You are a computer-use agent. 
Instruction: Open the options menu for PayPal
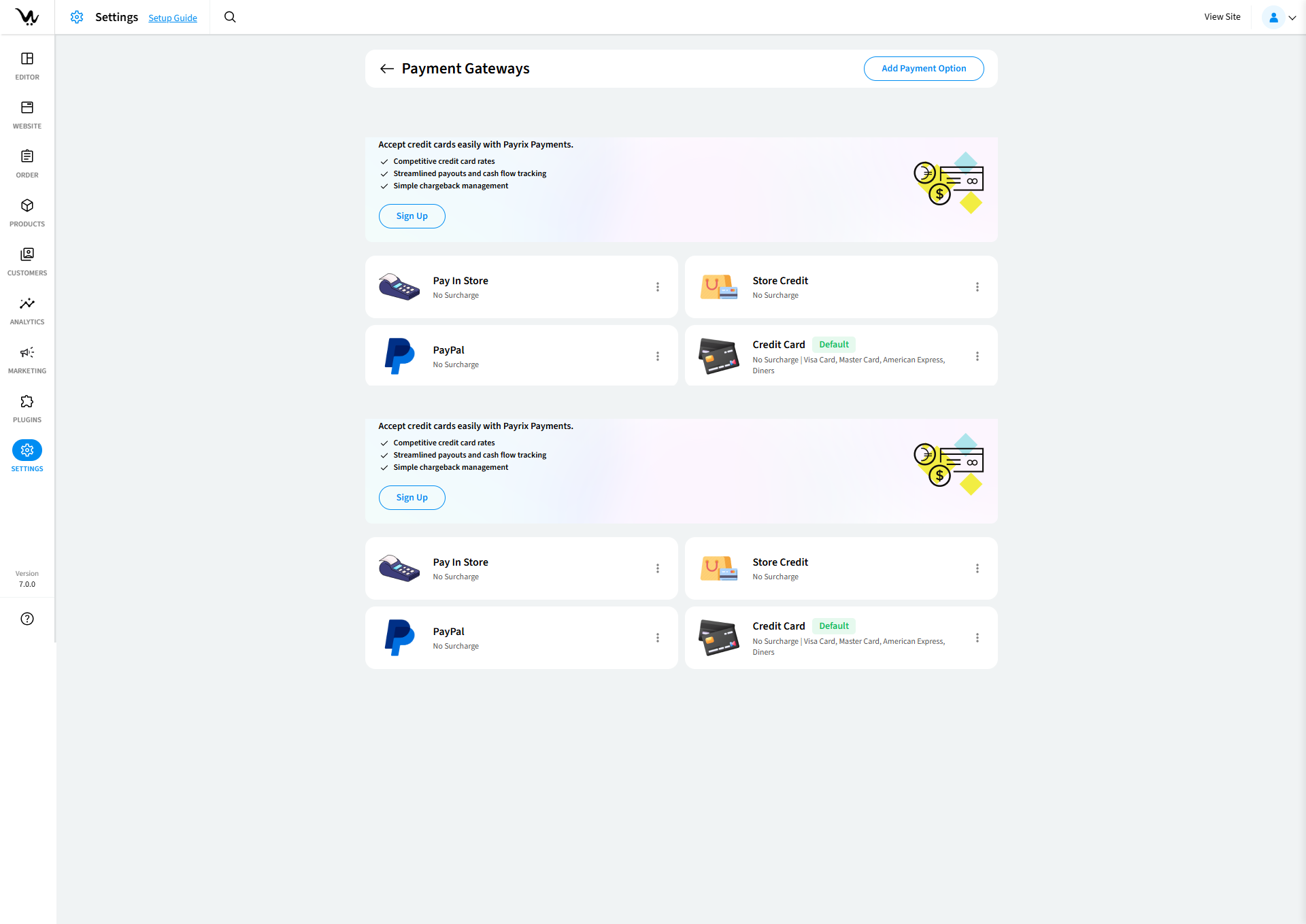657,356
